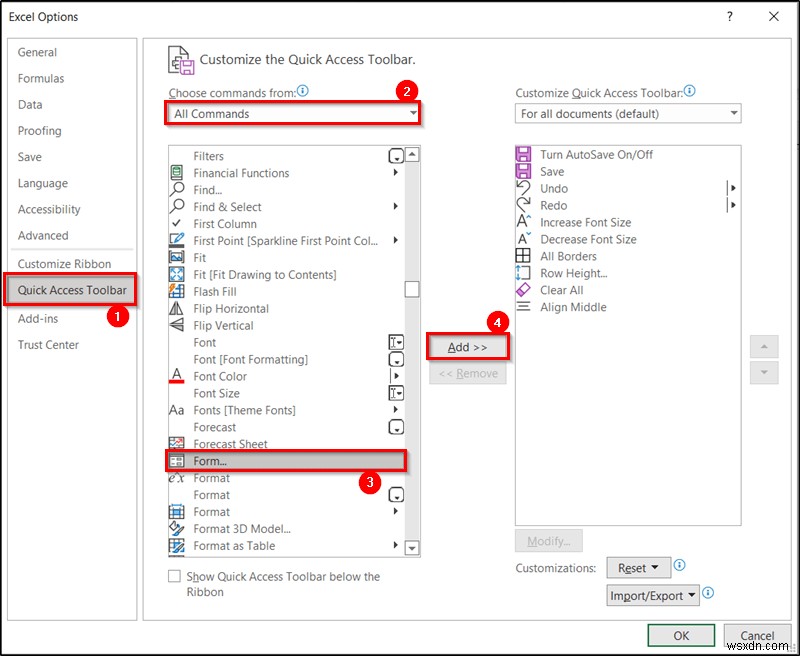Click the Financial Functions icon
The image size is (800, 656).
pos(177,173)
